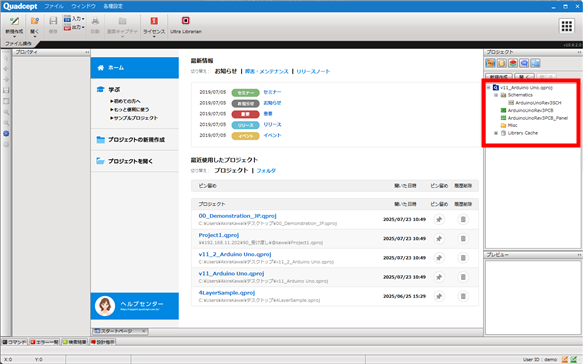Click the help center avatar picture

pos(105,306)
